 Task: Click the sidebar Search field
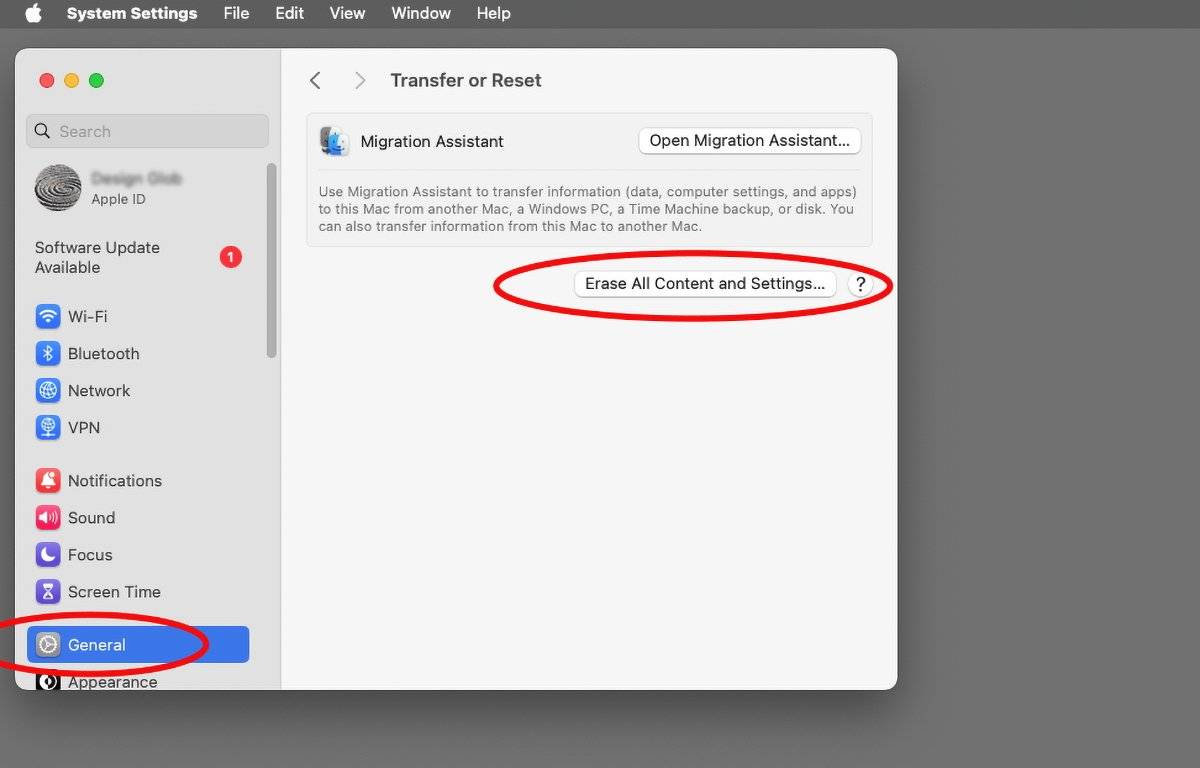tap(148, 131)
